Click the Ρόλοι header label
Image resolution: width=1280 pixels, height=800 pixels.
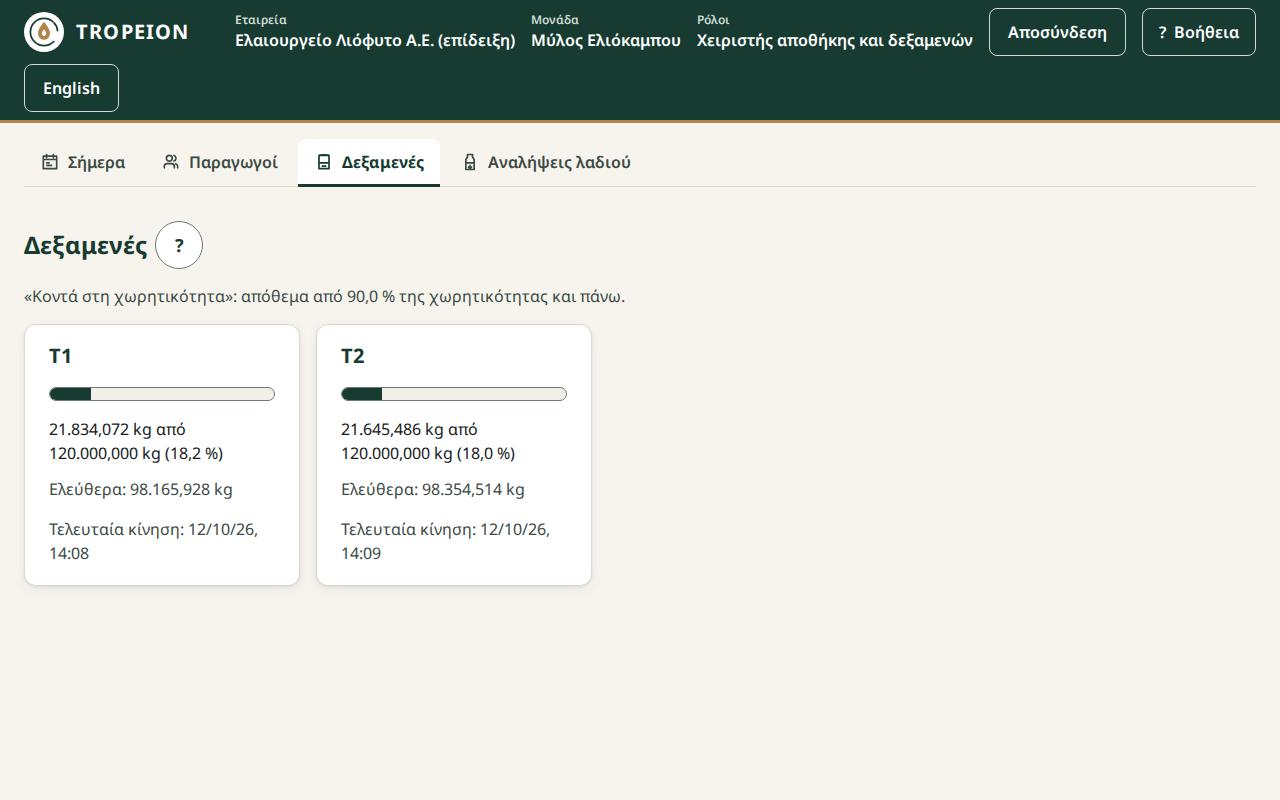pos(713,20)
